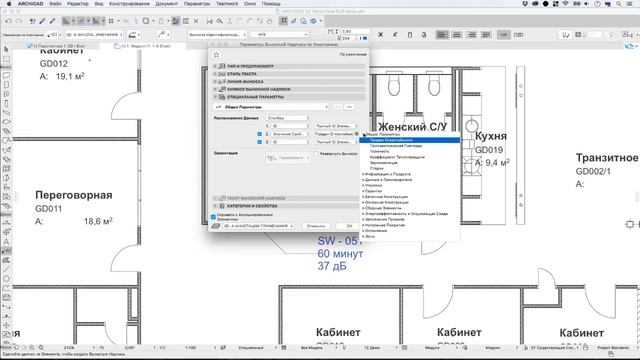Click the favorites star in label settings dialog
Image resolution: width=640 pixels, height=360 pixels.
pos(216,55)
